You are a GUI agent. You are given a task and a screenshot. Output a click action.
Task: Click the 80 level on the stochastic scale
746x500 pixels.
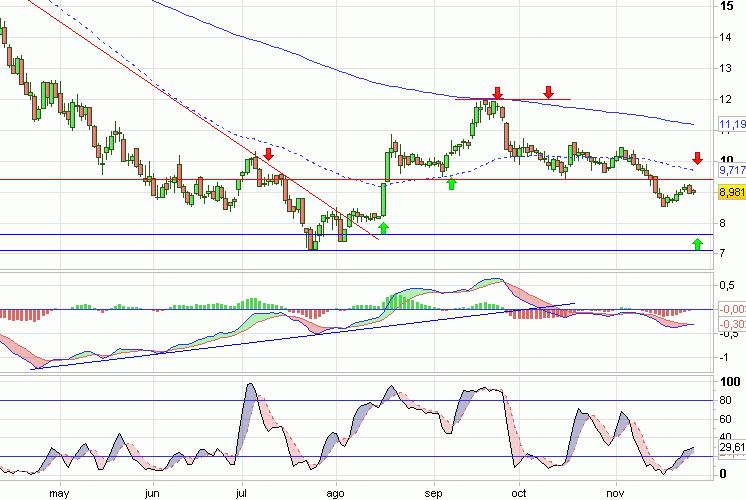pyautogui.click(x=727, y=401)
